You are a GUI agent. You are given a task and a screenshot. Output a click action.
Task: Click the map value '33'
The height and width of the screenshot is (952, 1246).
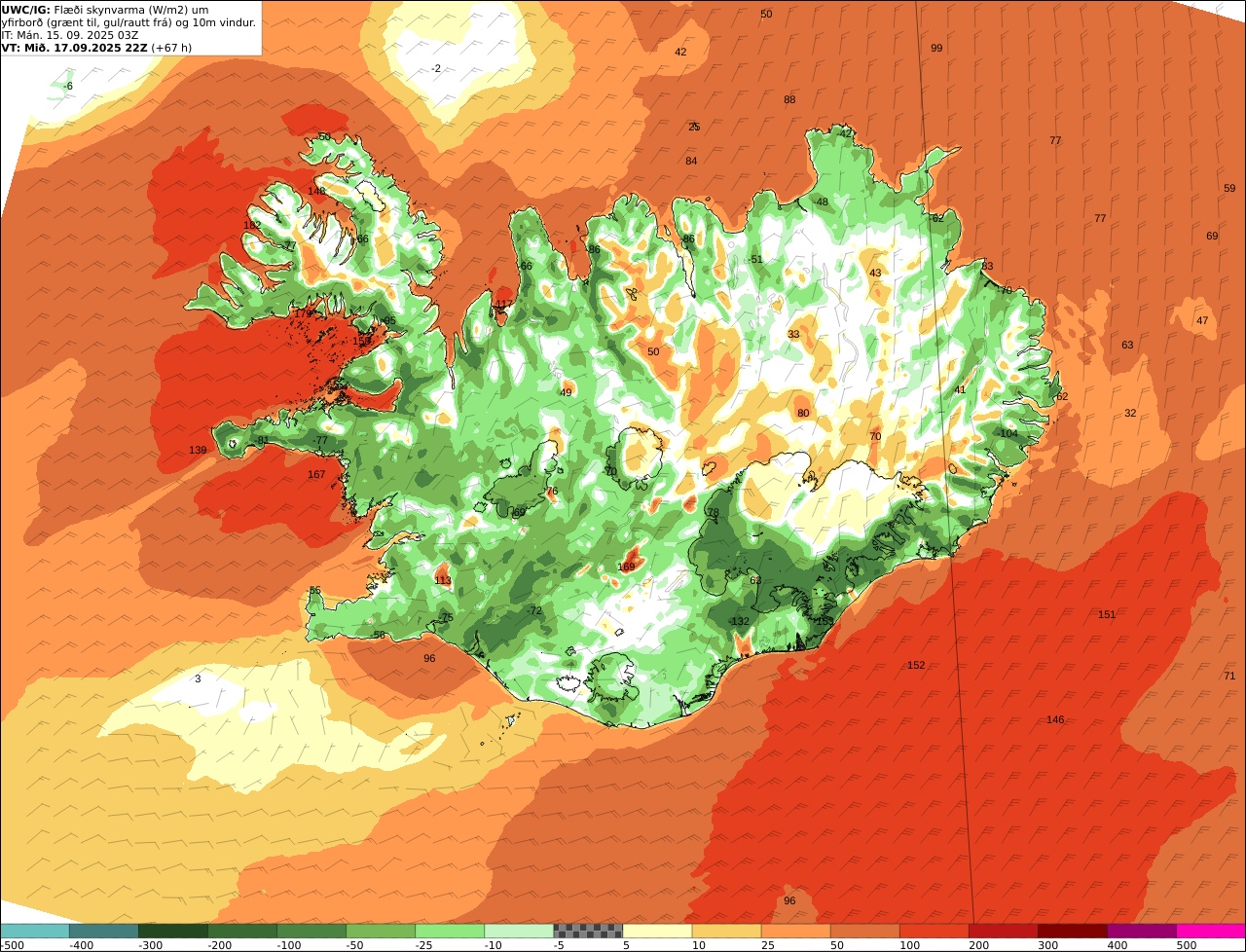point(793,335)
